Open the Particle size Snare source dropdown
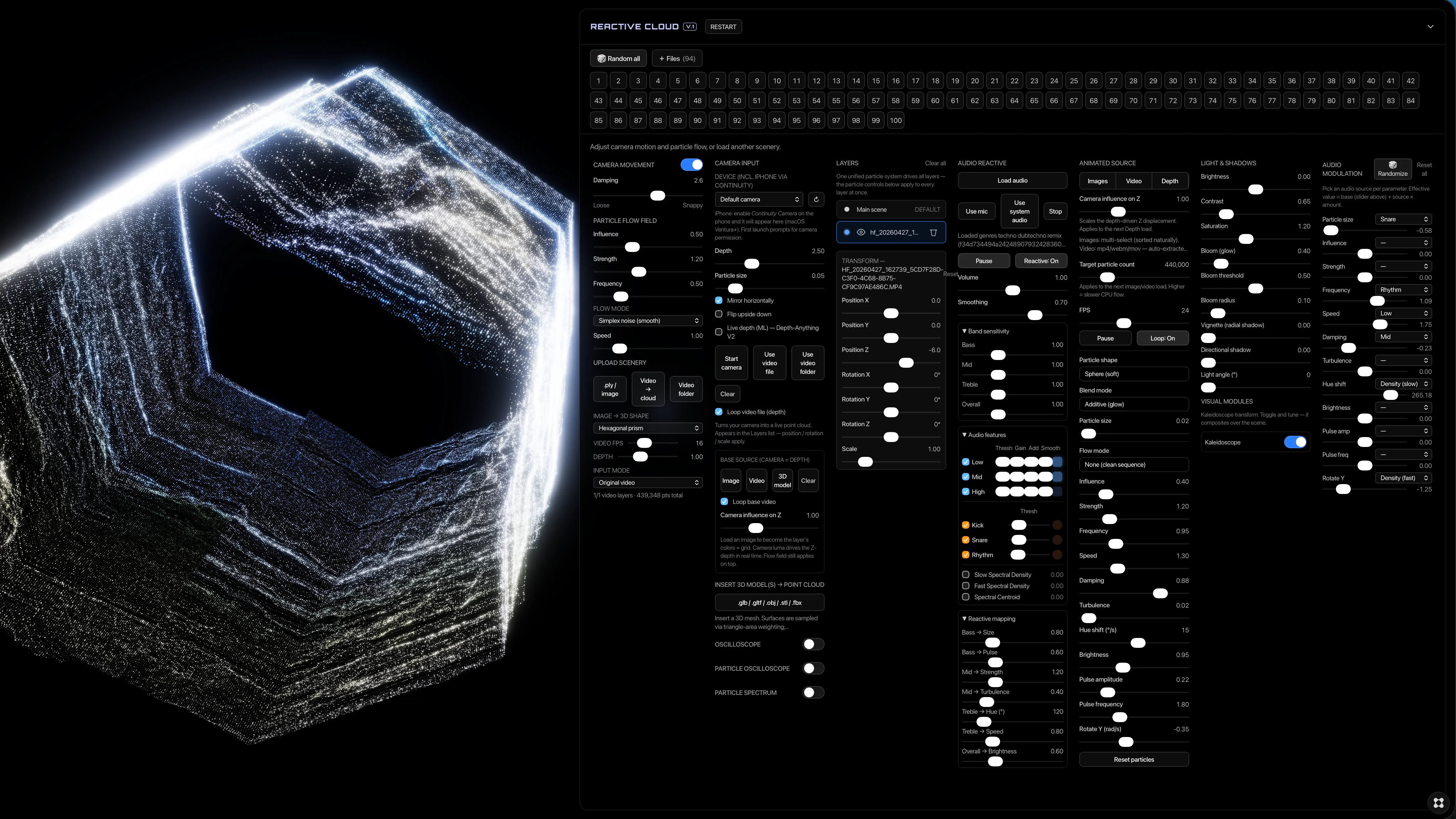1456x819 pixels. pyautogui.click(x=1403, y=219)
